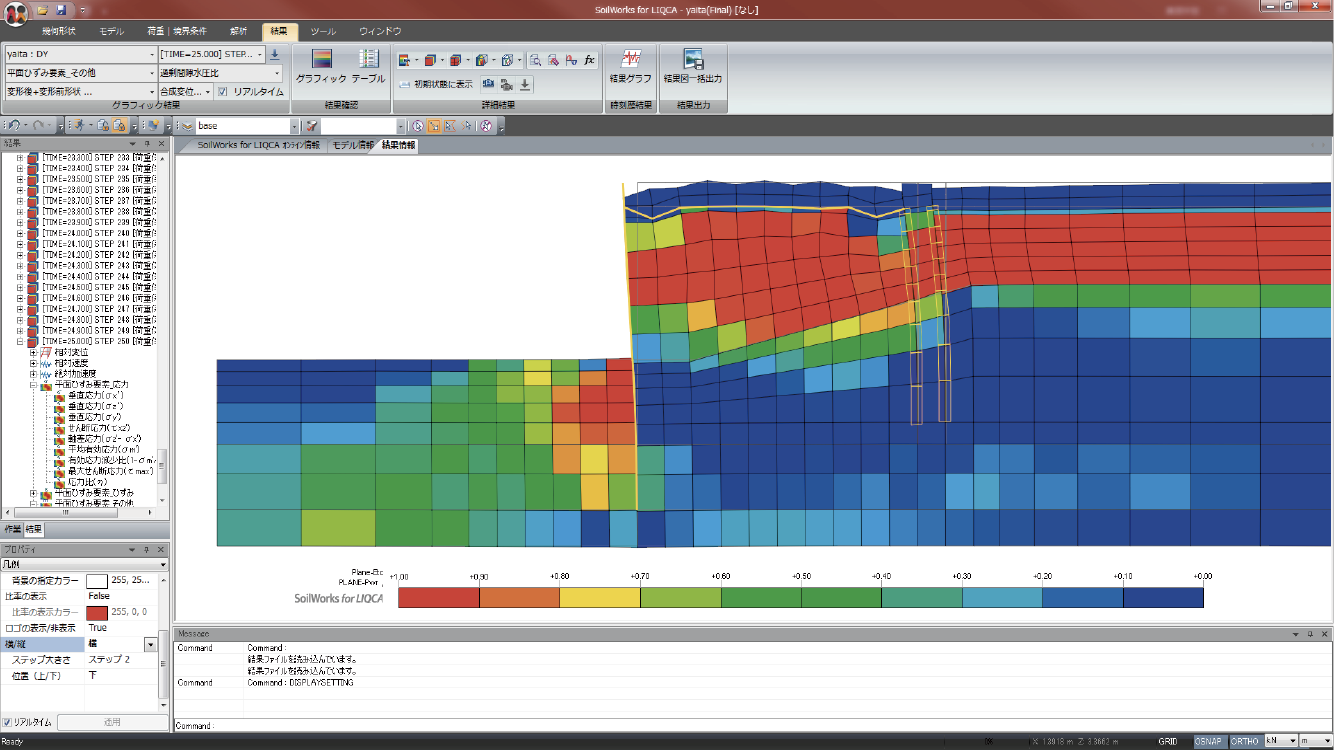Screen dimensions: 1334x750
Task: Click the 比率の表示カラー red swatch
Action: (x=96, y=612)
